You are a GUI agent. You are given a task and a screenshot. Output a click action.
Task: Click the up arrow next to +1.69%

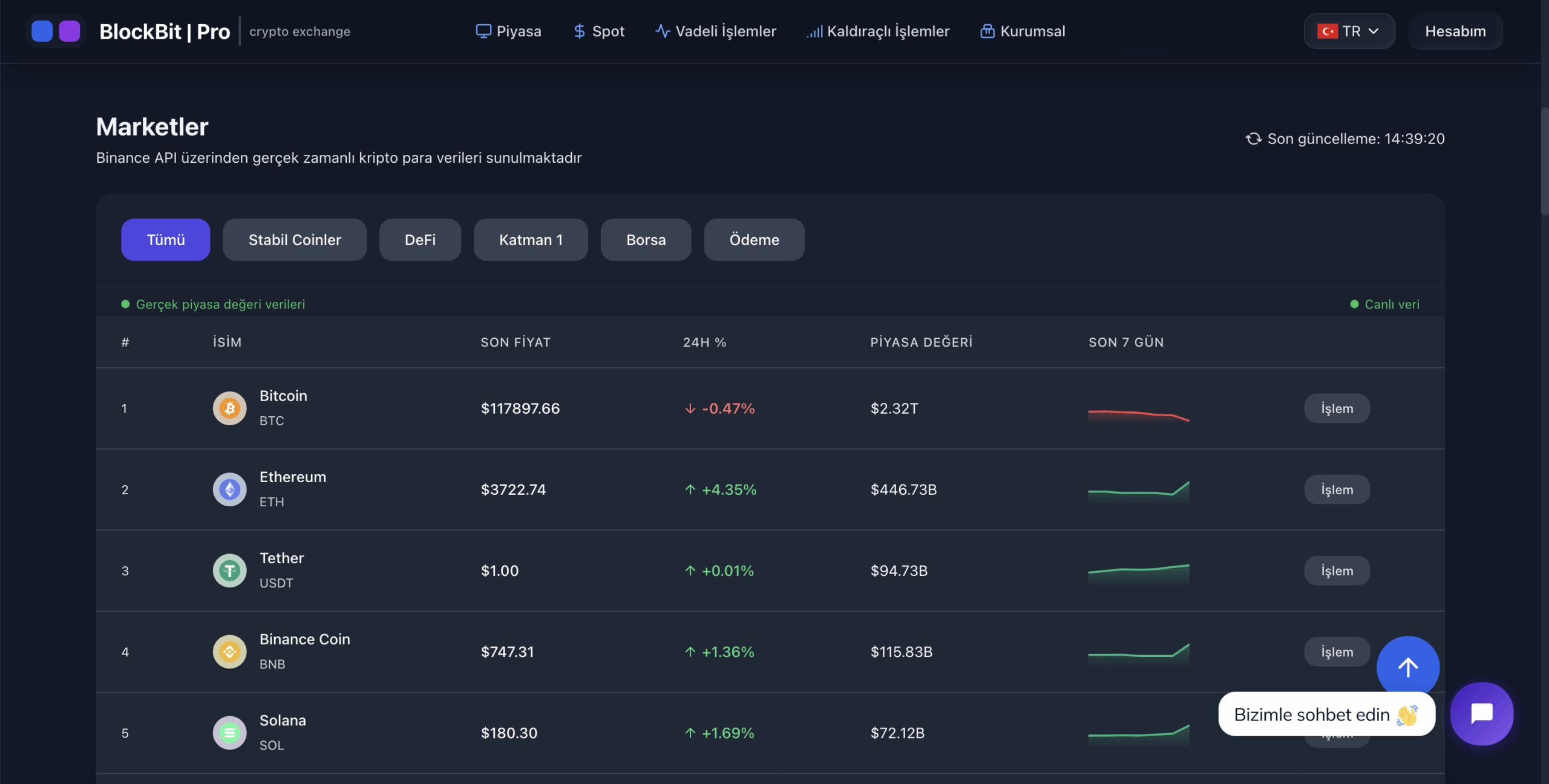click(690, 733)
